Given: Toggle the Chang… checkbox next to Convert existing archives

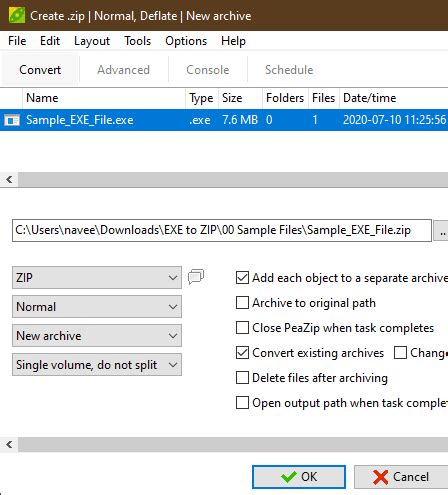Looking at the screenshot, I should click(400, 353).
